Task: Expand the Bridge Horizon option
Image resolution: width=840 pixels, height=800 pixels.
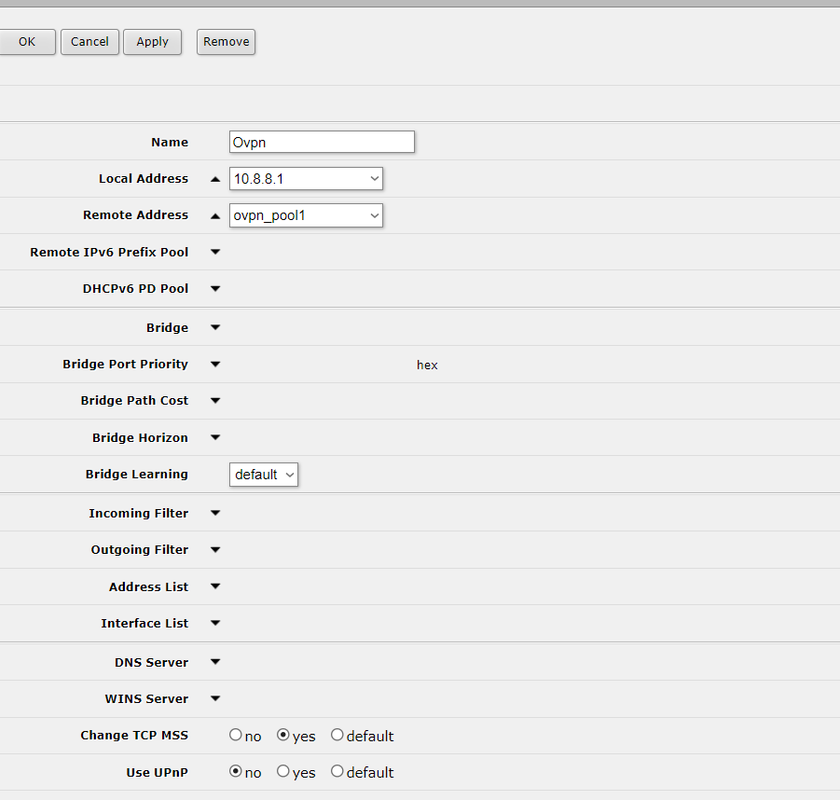Action: coord(215,438)
